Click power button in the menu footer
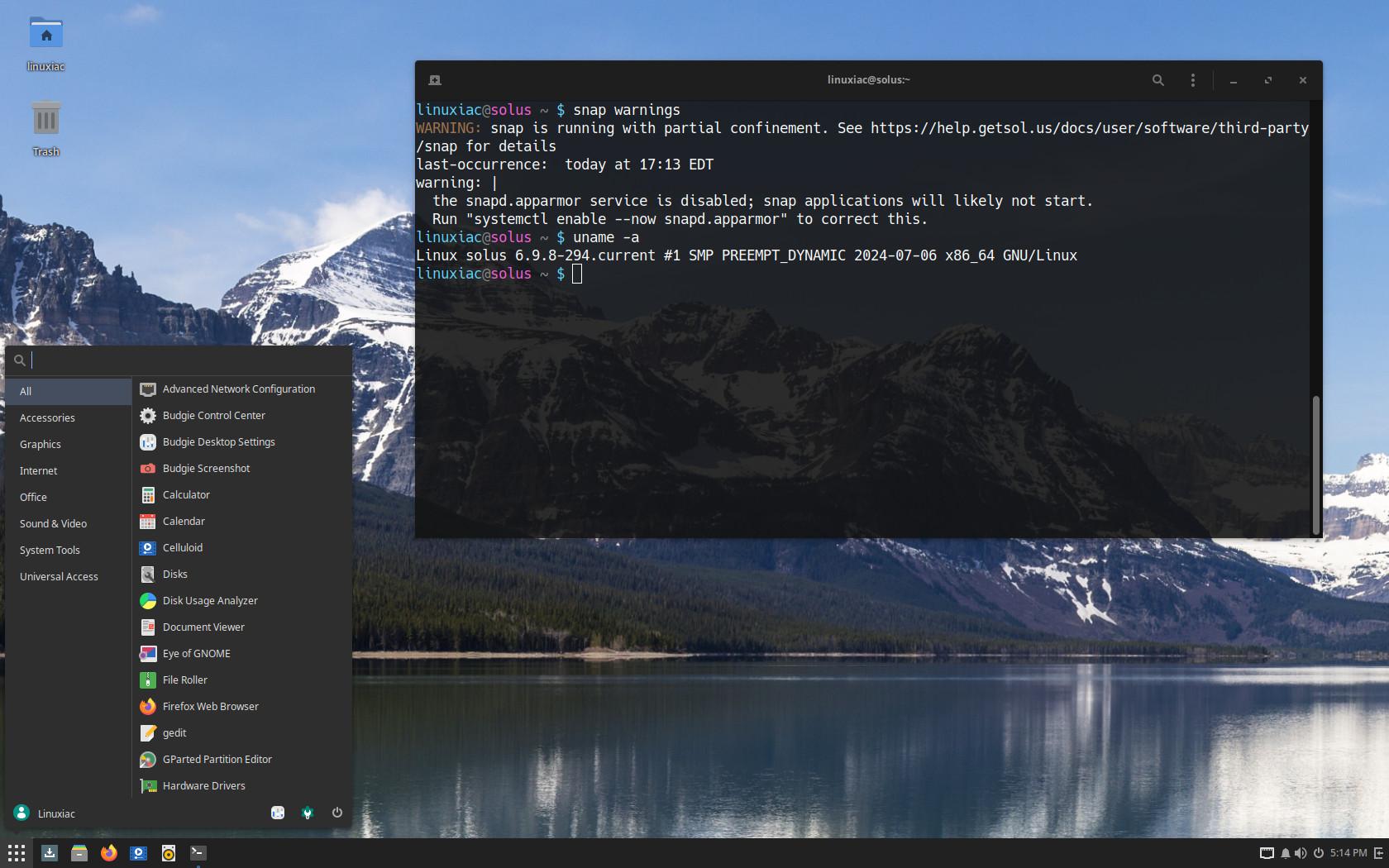Screen dimensions: 1389x868 [x=337, y=813]
